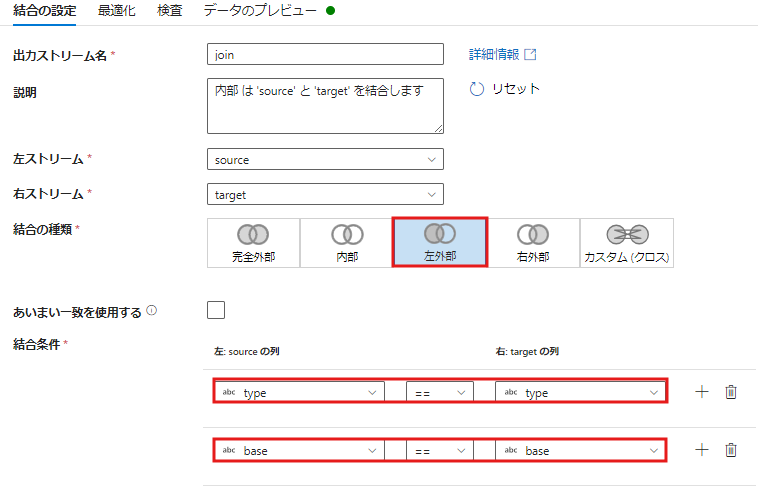Click the plus icon on the type condition row
The height and width of the screenshot is (492, 758).
(x=701, y=392)
